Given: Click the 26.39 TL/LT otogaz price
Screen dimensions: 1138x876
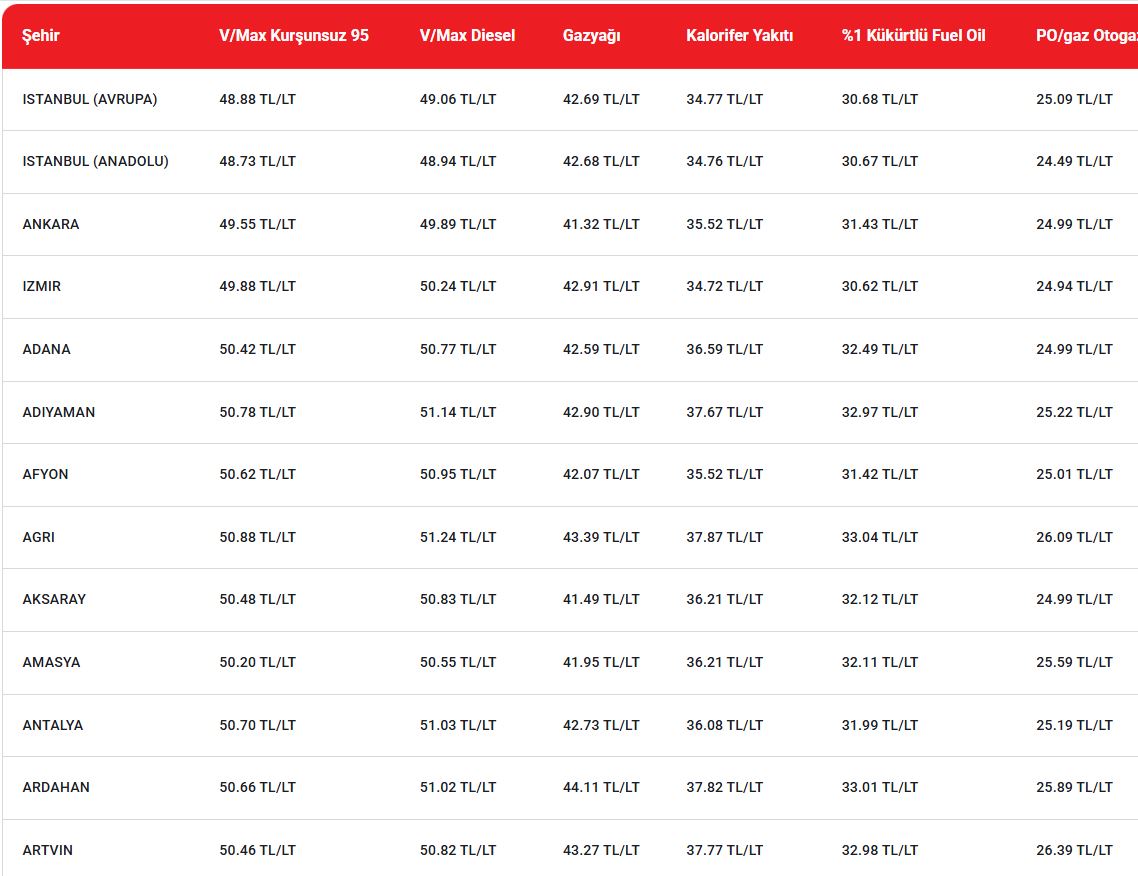Looking at the screenshot, I should (x=1074, y=850).
